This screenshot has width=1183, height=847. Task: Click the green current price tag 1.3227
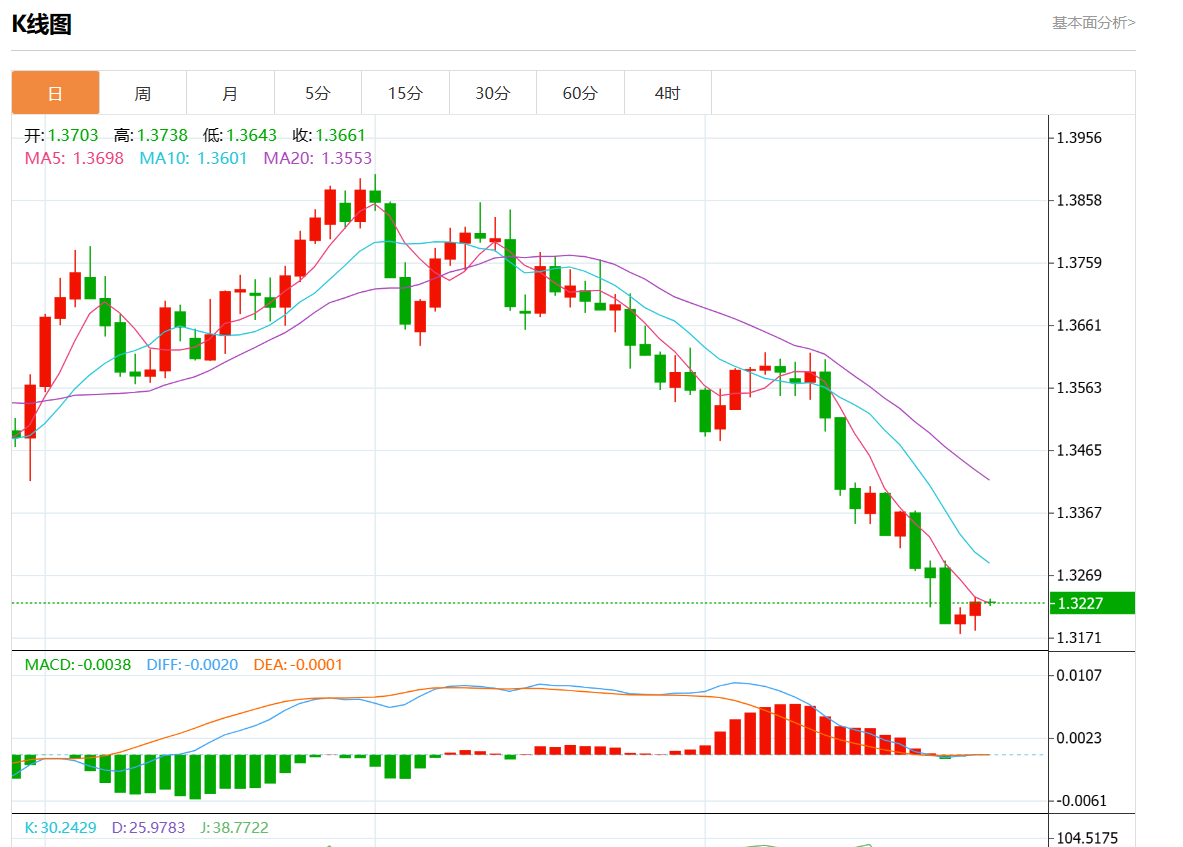[1092, 603]
